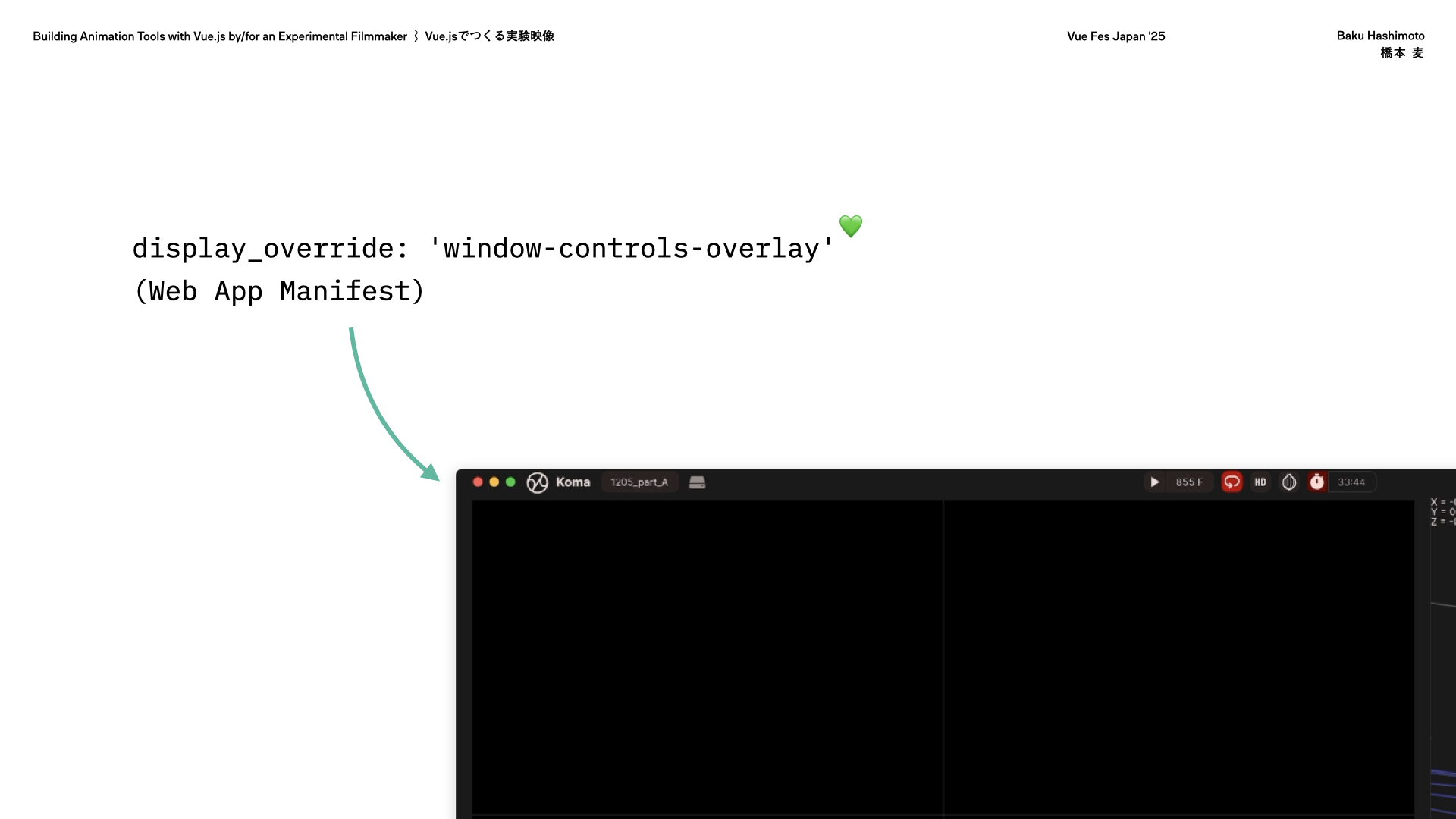
Task: Click the onion skin icon
Action: tap(1289, 482)
